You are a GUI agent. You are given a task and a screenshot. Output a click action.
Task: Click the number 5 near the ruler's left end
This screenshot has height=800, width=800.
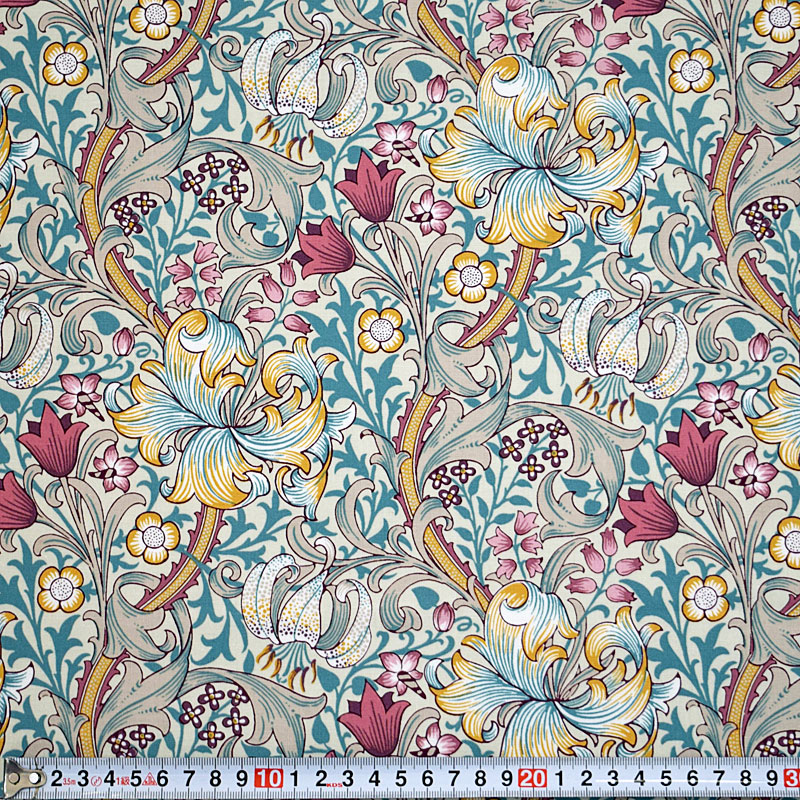coord(134,778)
